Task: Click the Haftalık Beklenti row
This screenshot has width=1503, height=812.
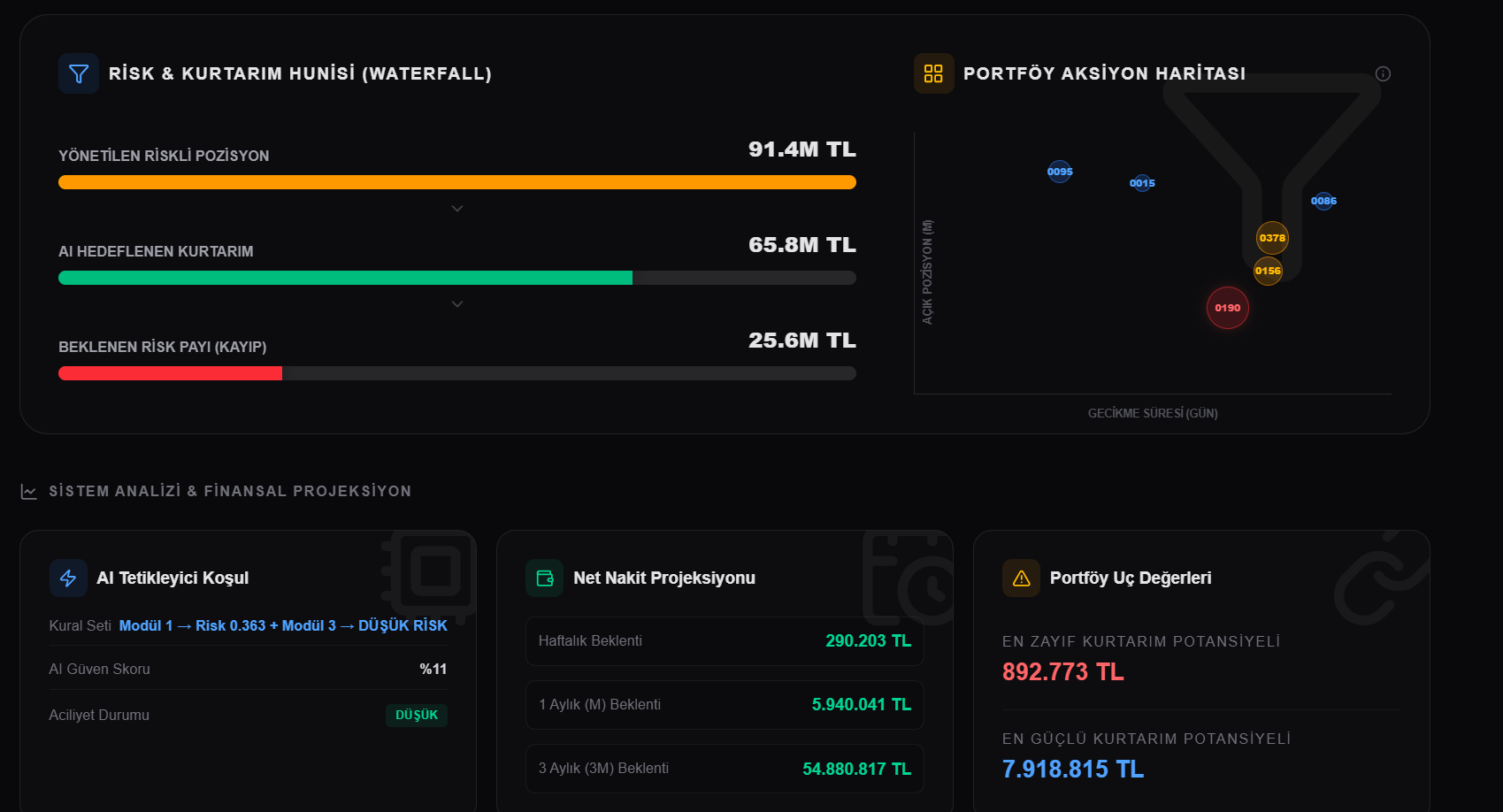Action: pos(725,641)
